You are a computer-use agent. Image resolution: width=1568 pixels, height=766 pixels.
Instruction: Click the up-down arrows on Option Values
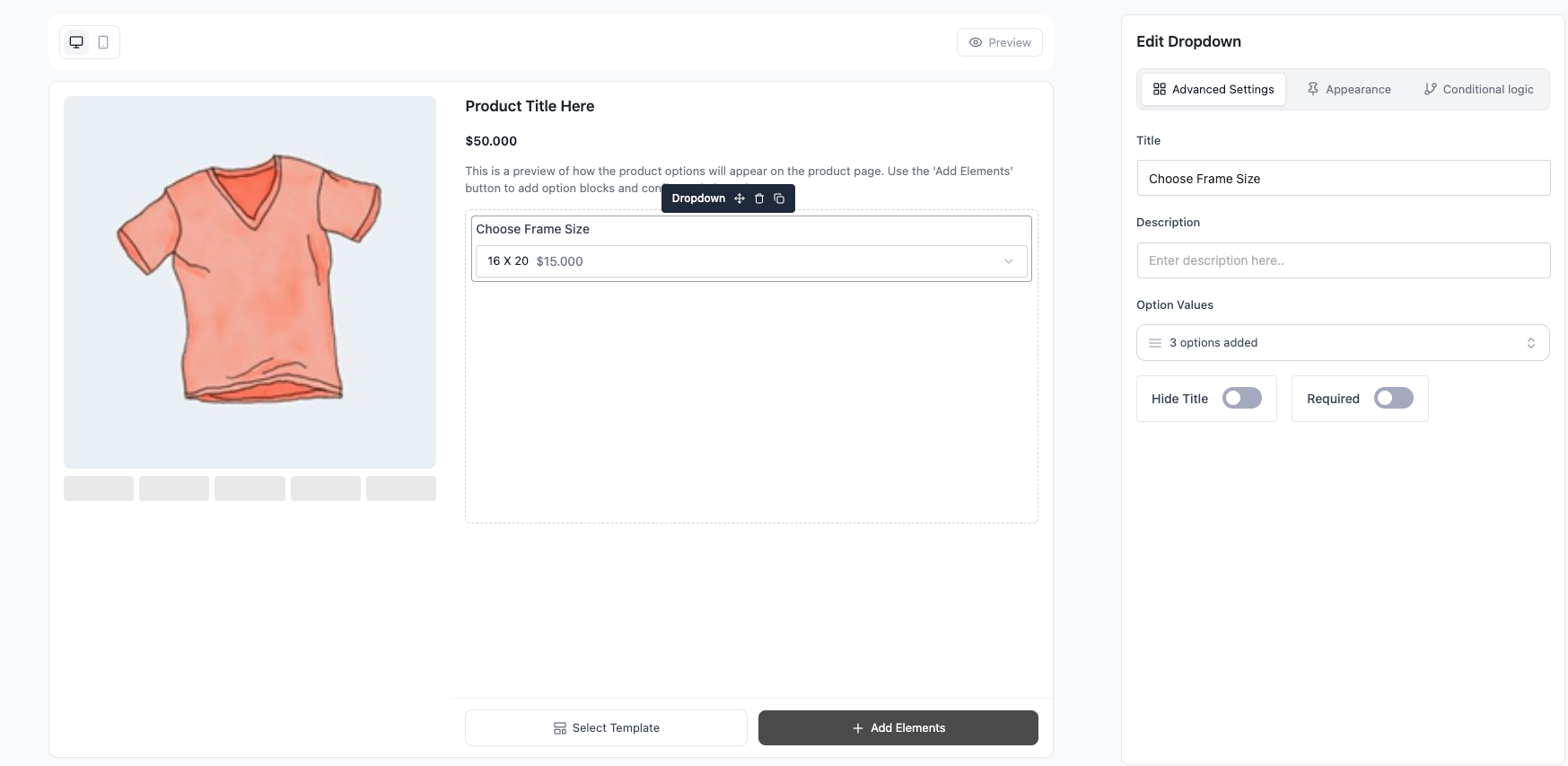coord(1531,343)
